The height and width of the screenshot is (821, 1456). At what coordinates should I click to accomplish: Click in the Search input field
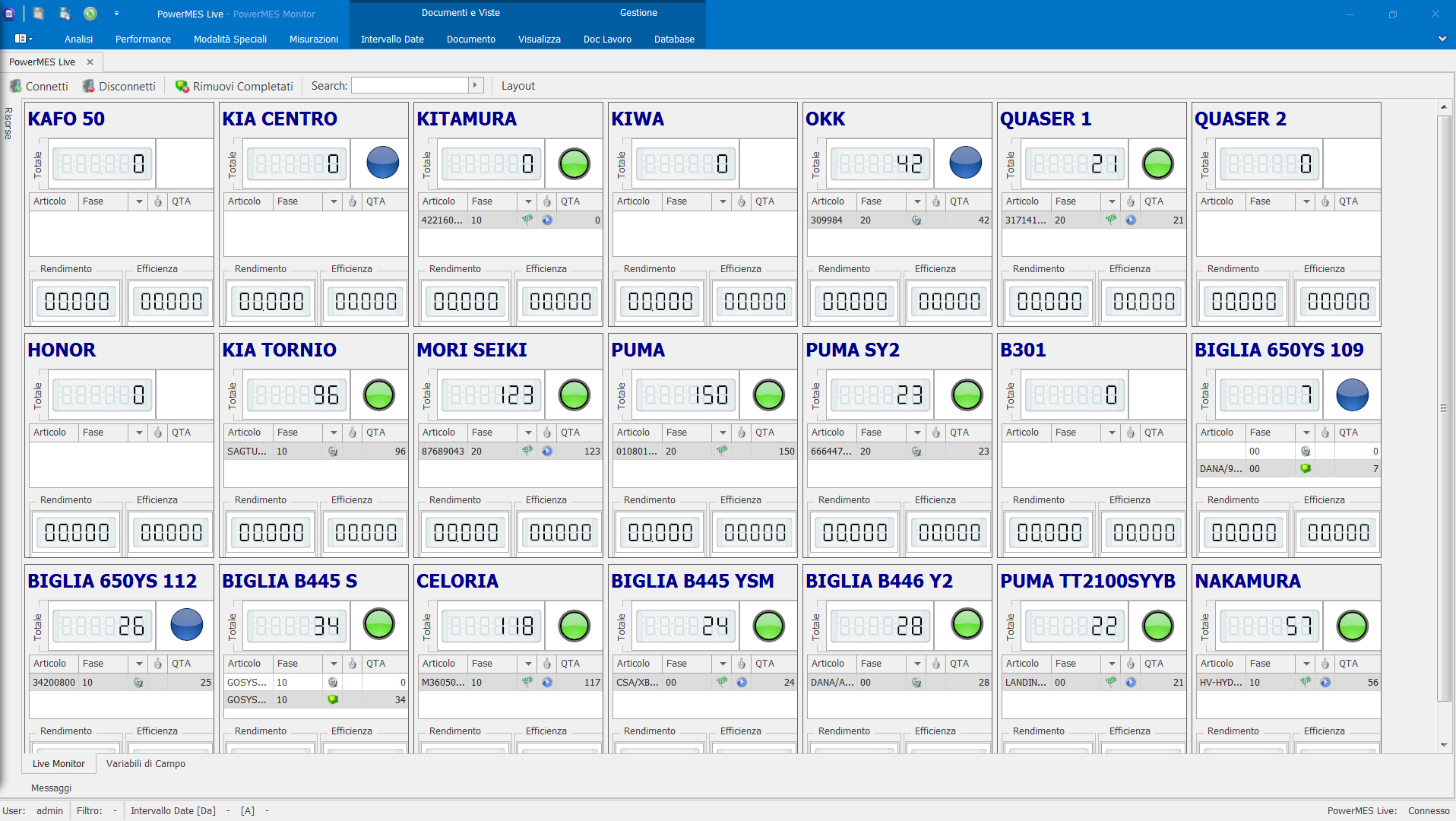click(410, 85)
